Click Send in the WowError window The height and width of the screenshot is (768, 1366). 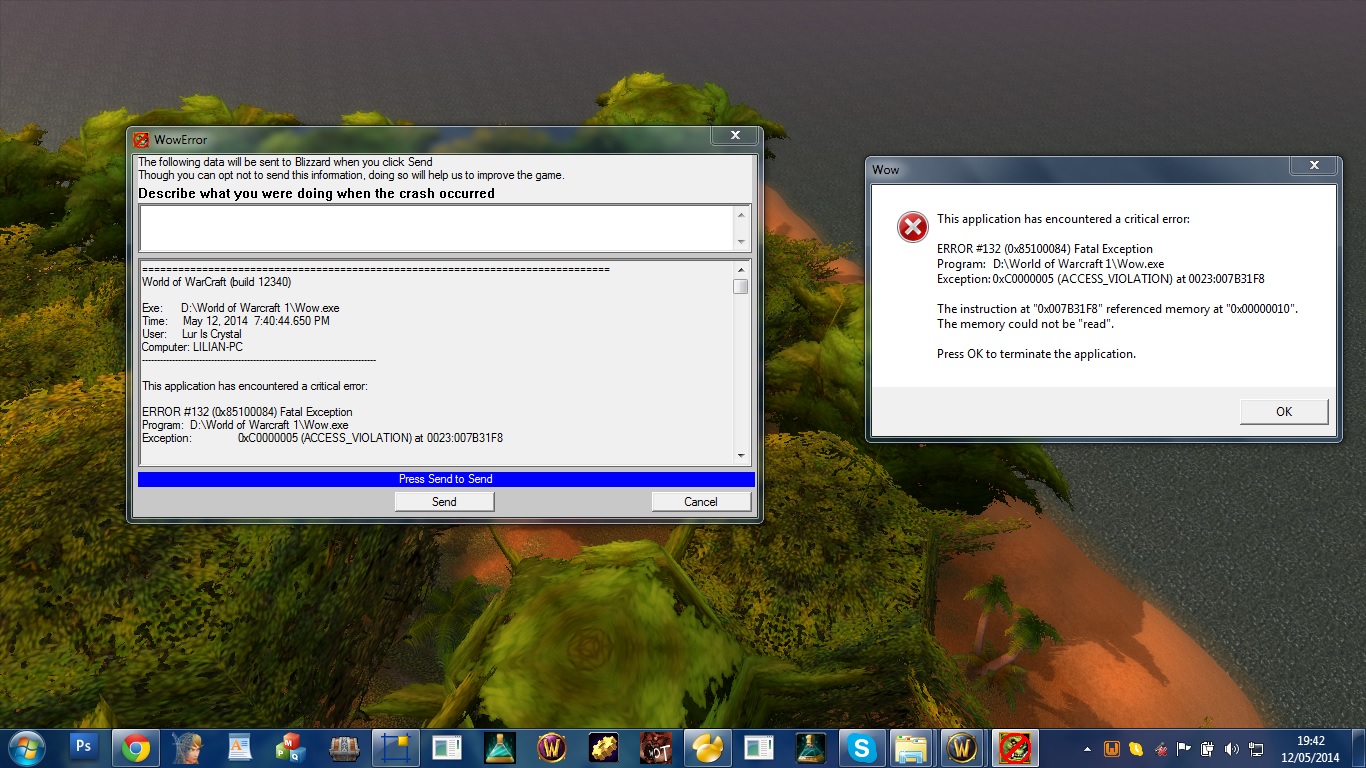(444, 502)
